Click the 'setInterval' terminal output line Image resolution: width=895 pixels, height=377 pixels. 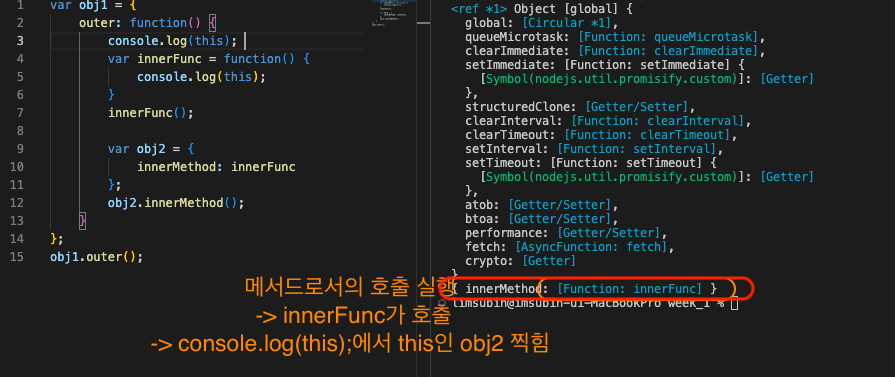tap(594, 149)
